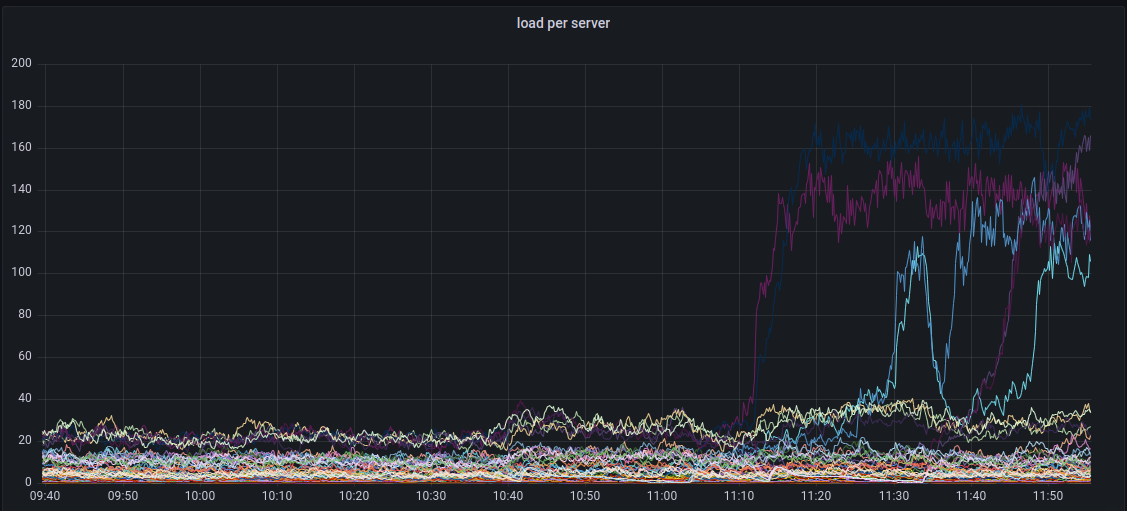Click the 10:20 time axis label
This screenshot has width=1127, height=511.
point(354,496)
